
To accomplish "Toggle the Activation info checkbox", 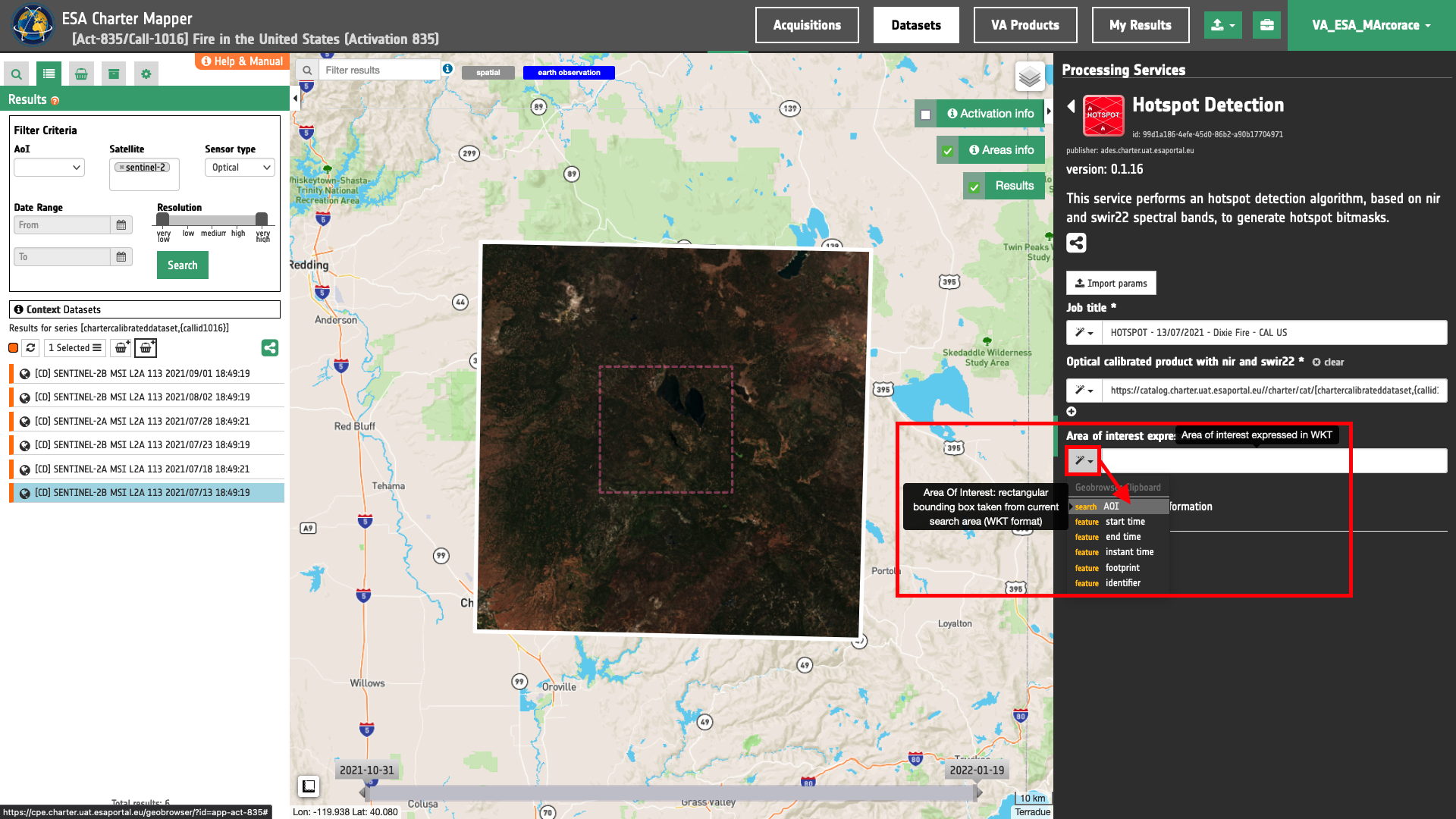I will point(926,115).
